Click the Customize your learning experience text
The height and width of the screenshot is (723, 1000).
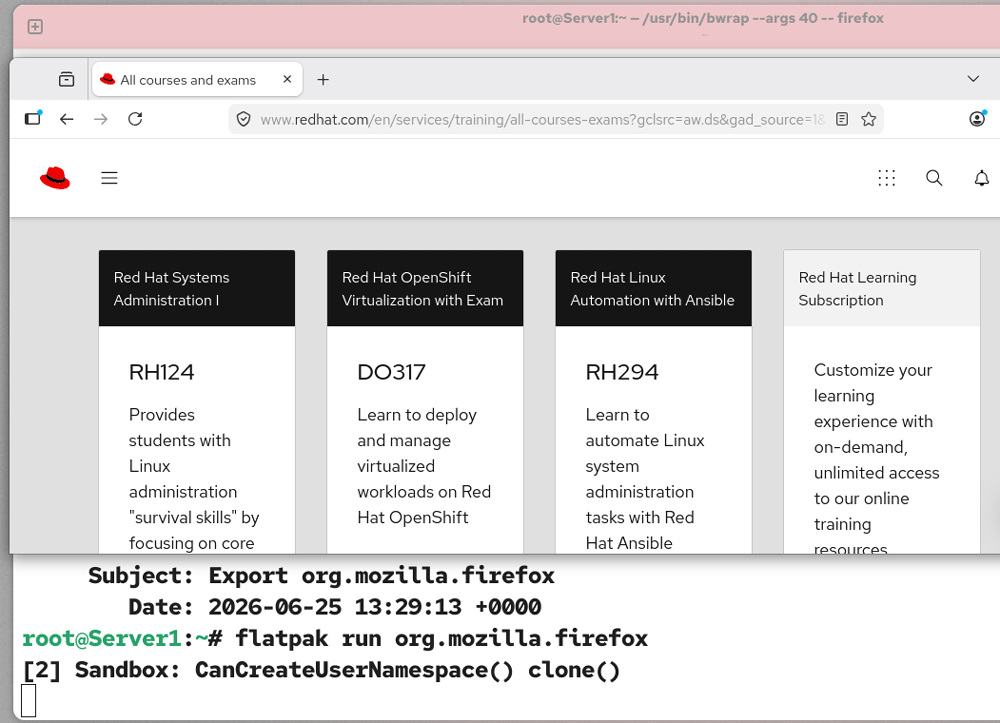[877, 458]
